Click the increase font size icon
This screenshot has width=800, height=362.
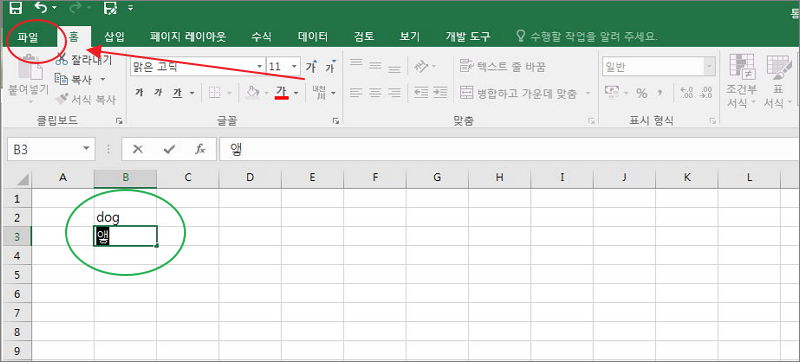(x=311, y=67)
